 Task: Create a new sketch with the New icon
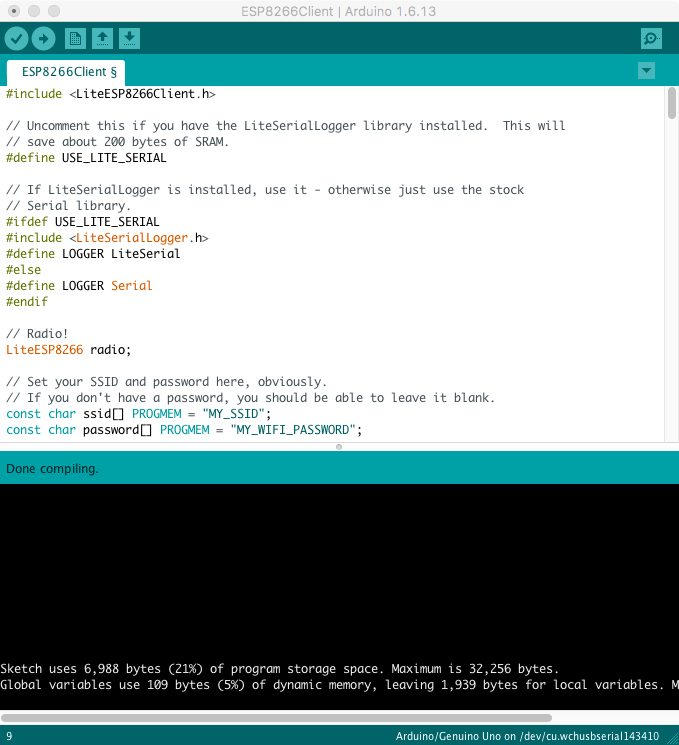click(75, 38)
